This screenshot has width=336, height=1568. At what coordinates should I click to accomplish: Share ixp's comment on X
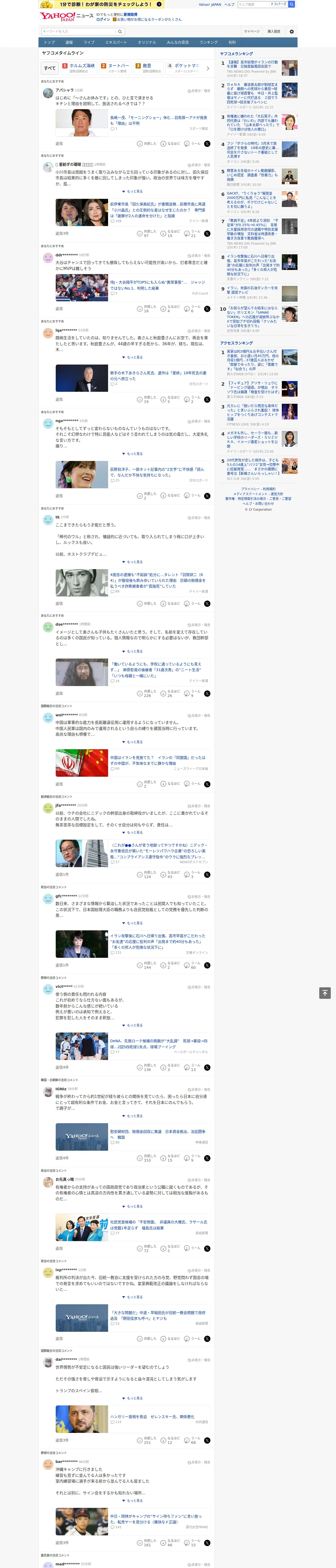pyautogui.click(x=207, y=1339)
